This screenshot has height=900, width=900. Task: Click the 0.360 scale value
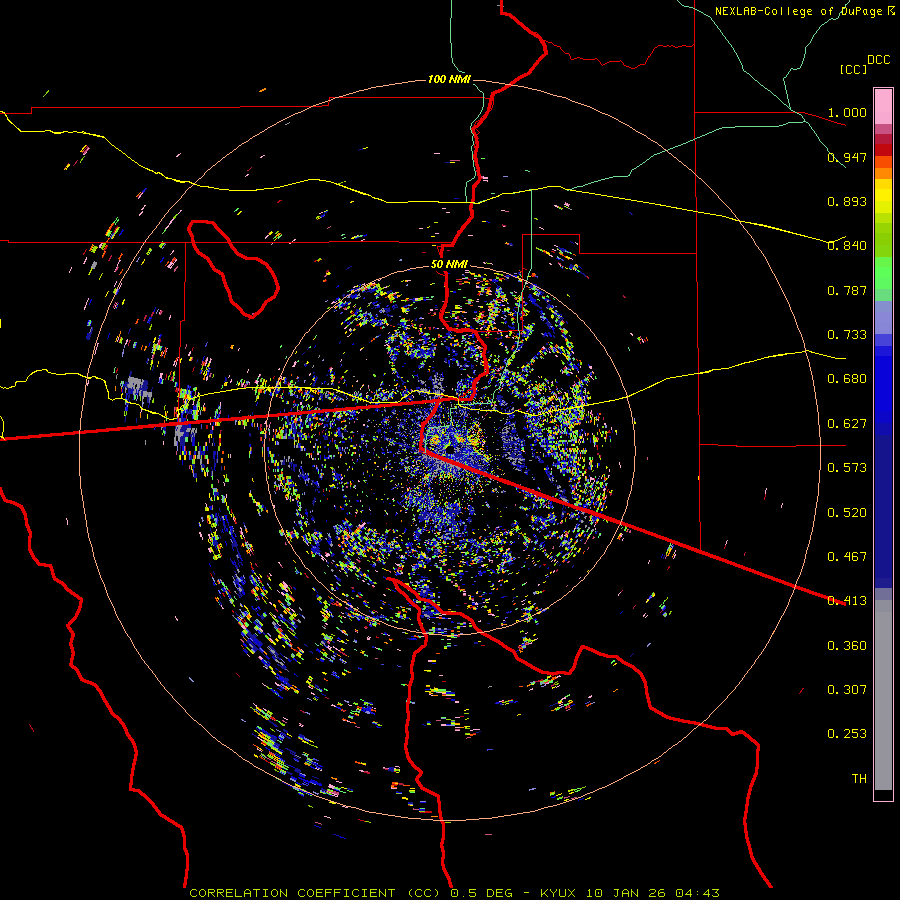[x=847, y=646]
